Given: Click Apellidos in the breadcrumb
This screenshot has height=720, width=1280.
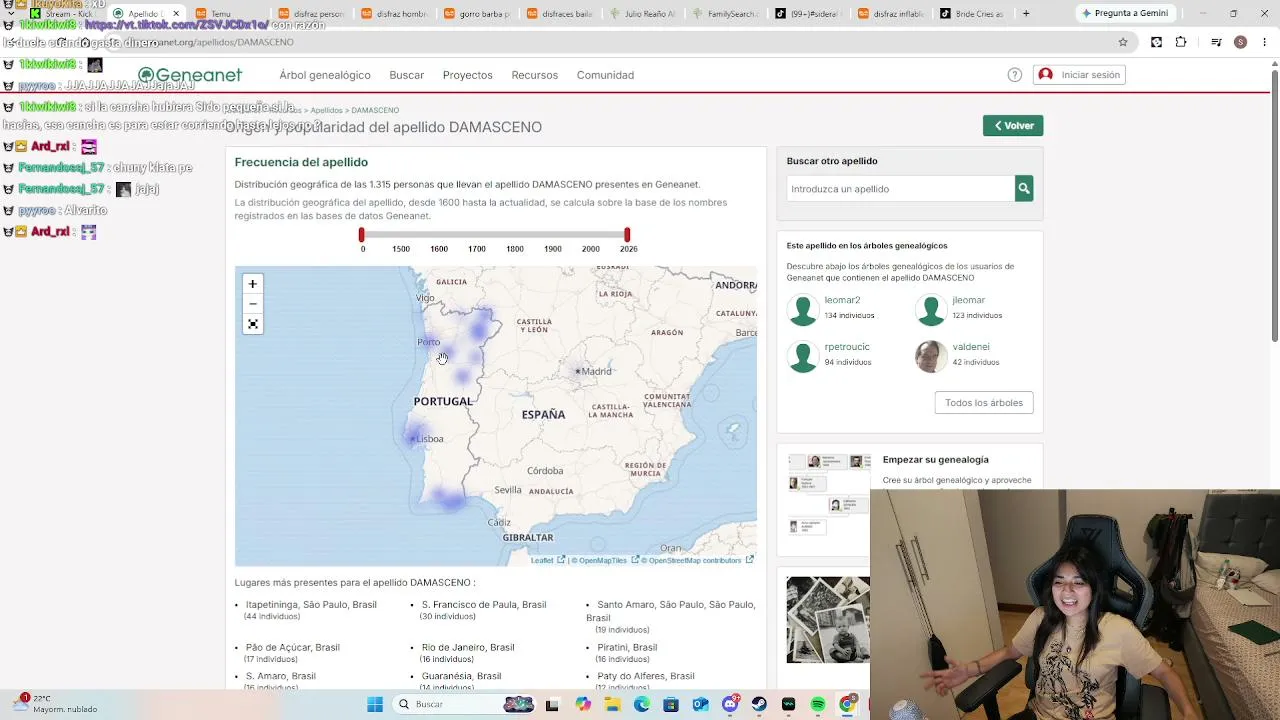Looking at the screenshot, I should (326, 110).
